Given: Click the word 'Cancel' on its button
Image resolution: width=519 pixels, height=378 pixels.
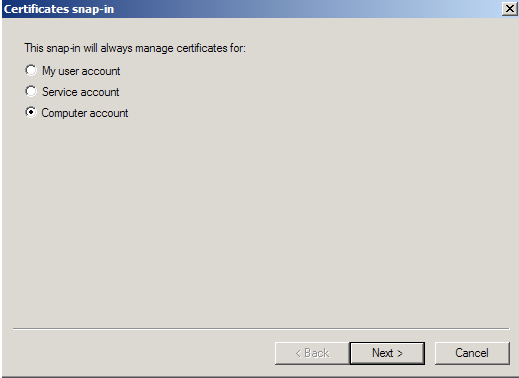Looking at the screenshot, I should (x=472, y=353).
